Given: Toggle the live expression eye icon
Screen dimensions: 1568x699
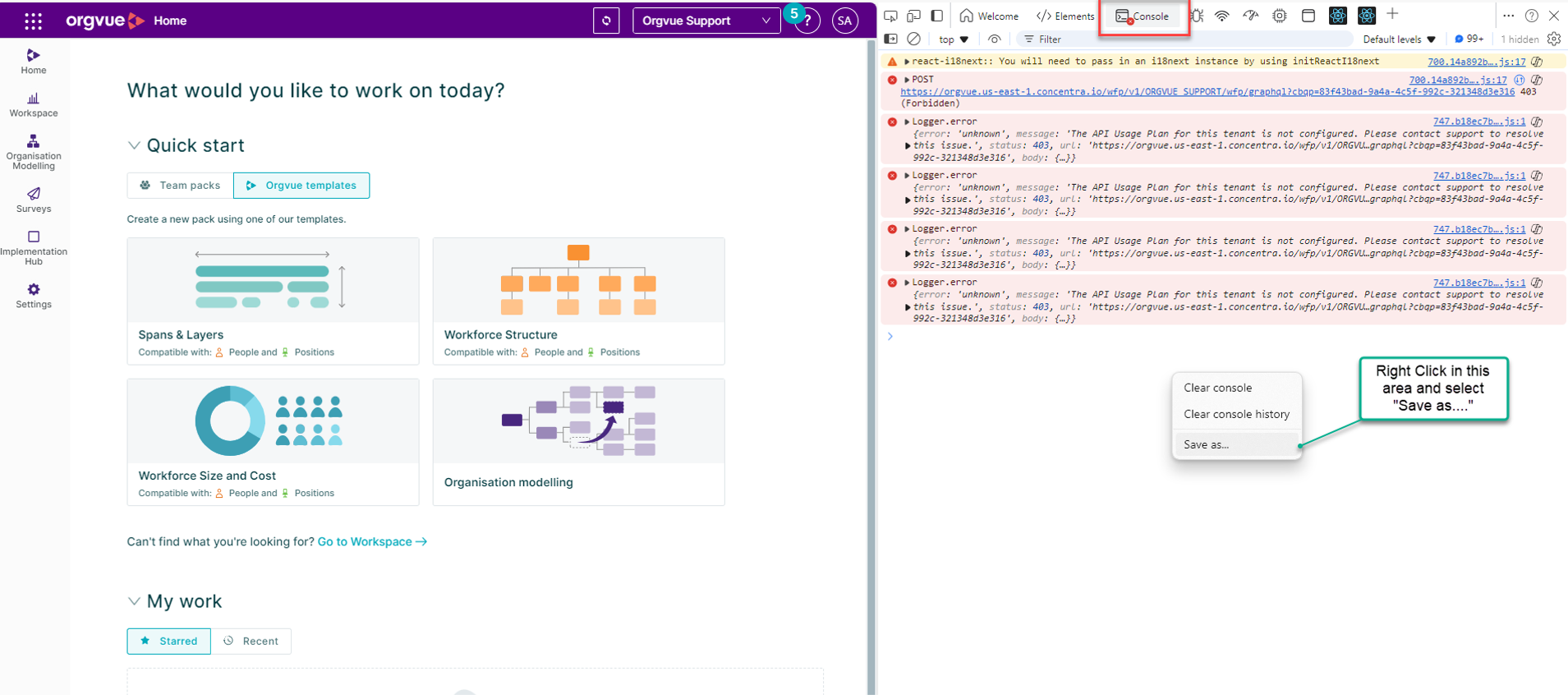Looking at the screenshot, I should click(994, 39).
